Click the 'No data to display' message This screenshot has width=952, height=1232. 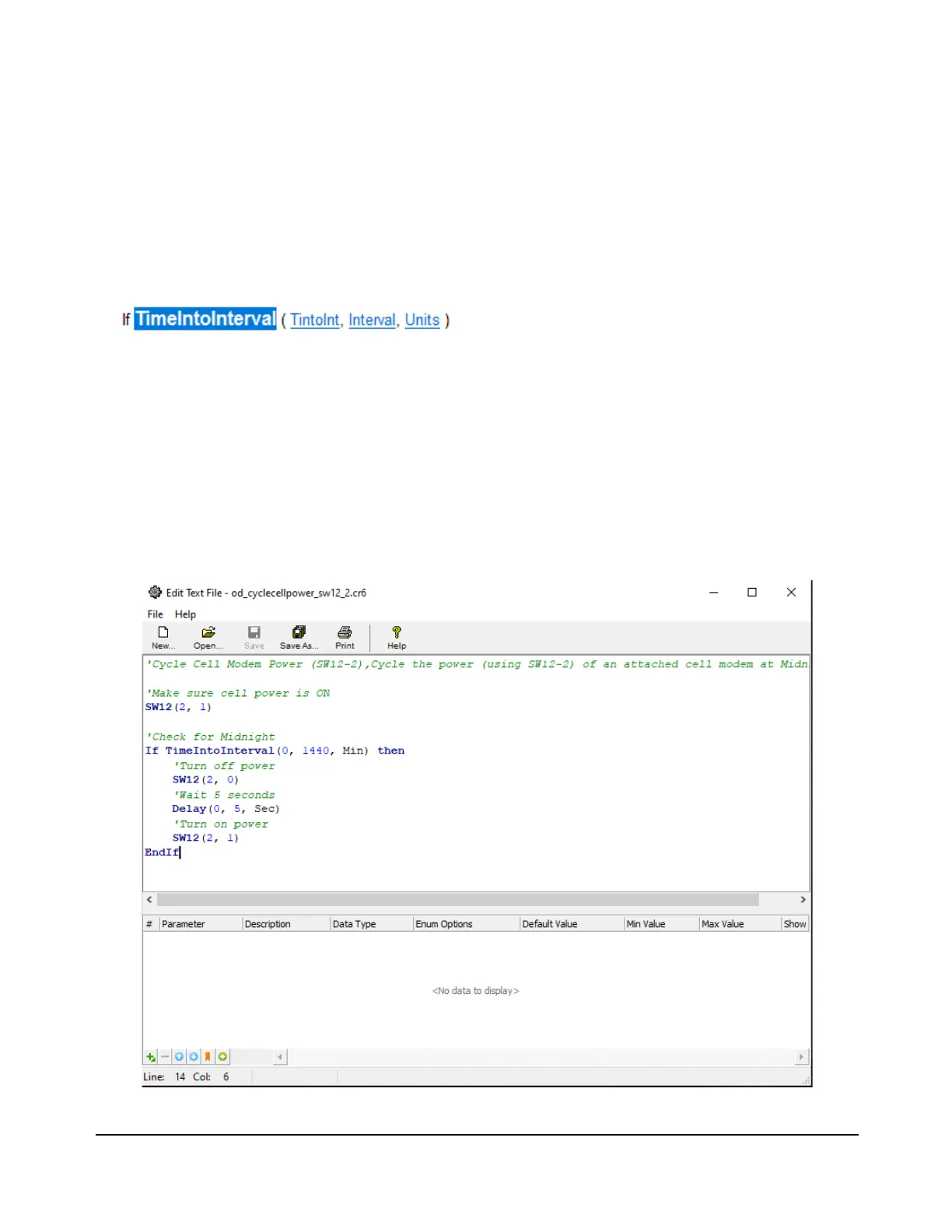pos(476,991)
